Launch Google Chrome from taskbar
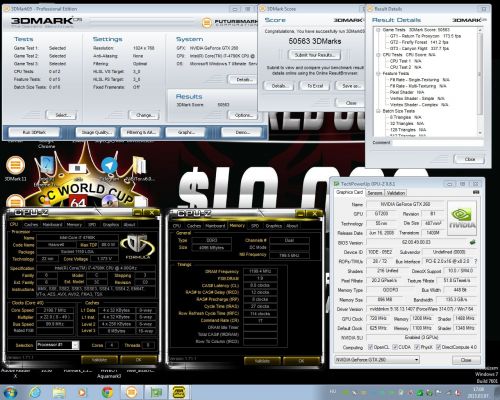 pos(107,392)
